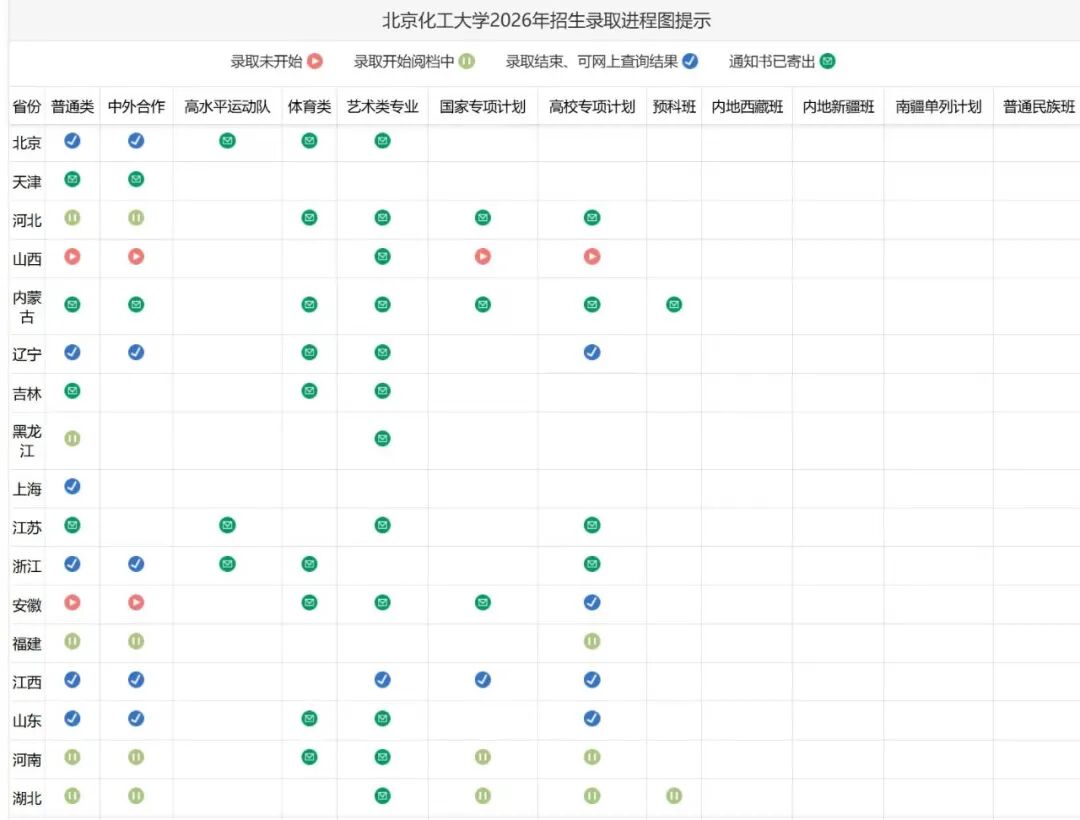The image size is (1080, 820).
Task: Click 上海 普通类 blue check icon
Action: point(72,486)
